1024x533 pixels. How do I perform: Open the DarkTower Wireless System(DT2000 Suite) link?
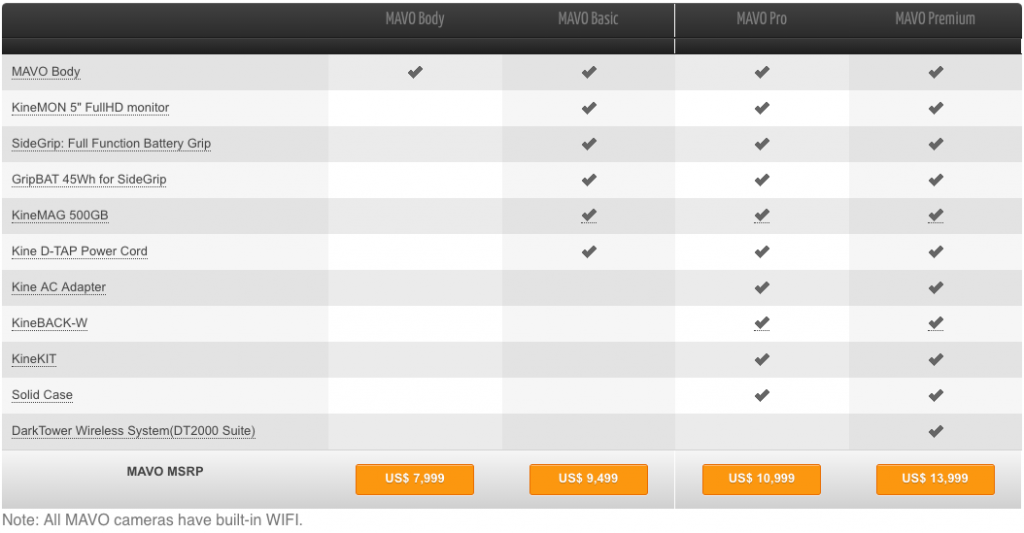[133, 431]
